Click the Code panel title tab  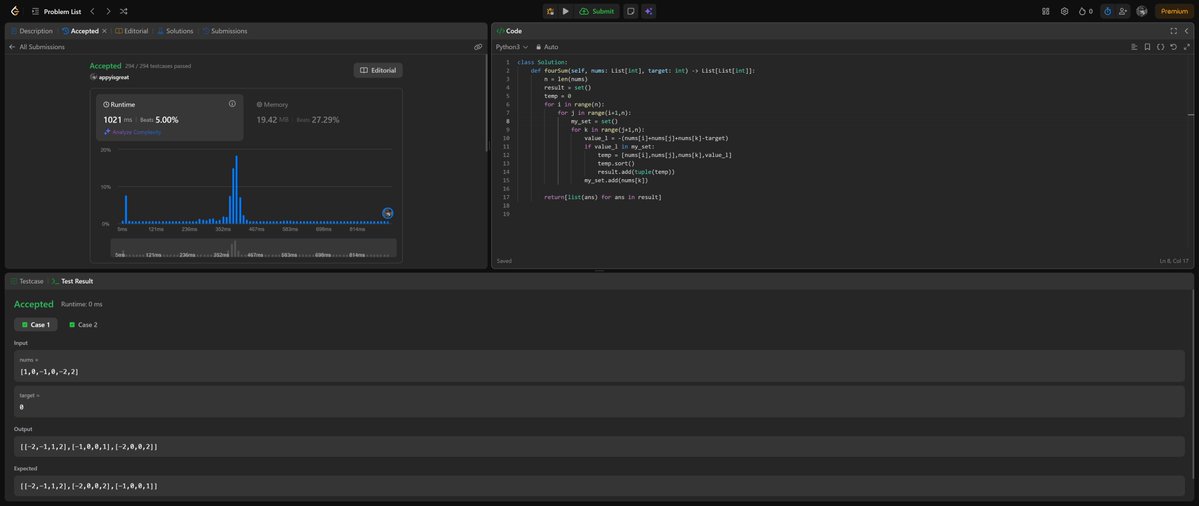tap(509, 31)
